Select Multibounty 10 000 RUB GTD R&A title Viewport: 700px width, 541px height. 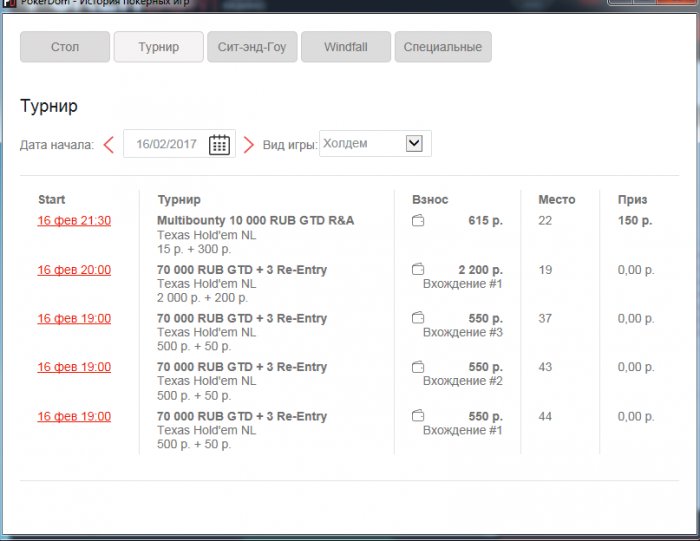[255, 221]
